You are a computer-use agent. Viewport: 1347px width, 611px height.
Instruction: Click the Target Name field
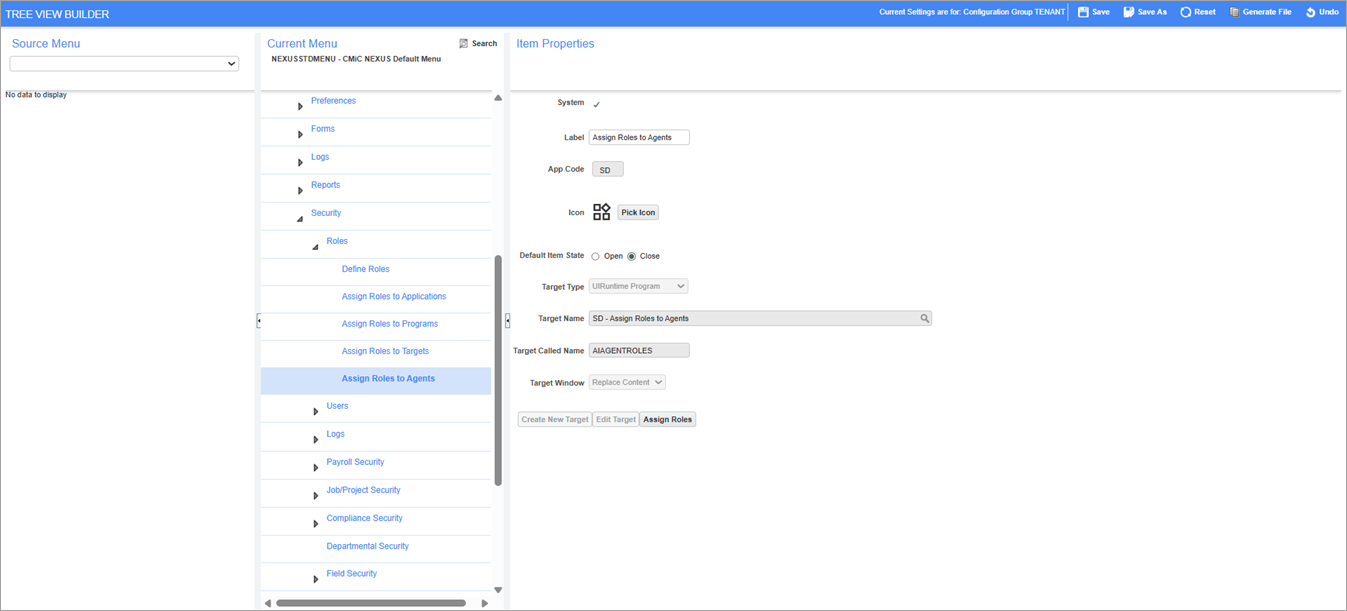[760, 319]
